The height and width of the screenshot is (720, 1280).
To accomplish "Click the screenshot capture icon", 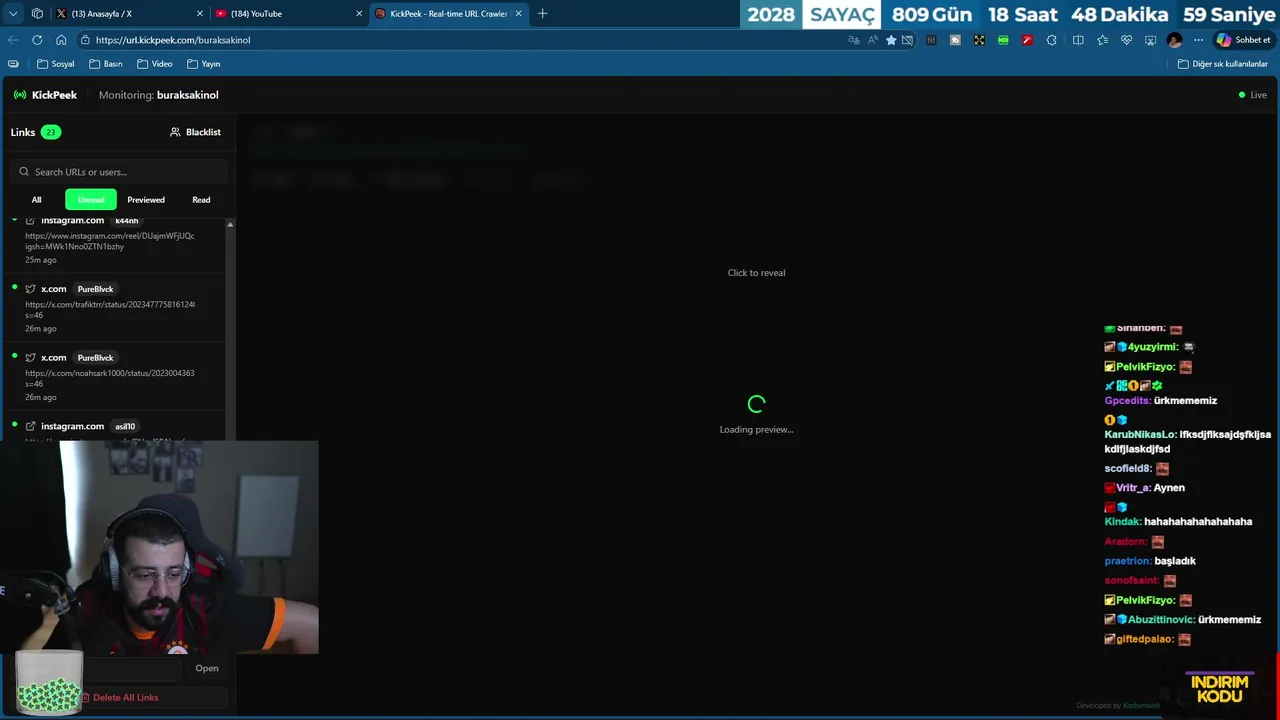I will pos(1150,40).
